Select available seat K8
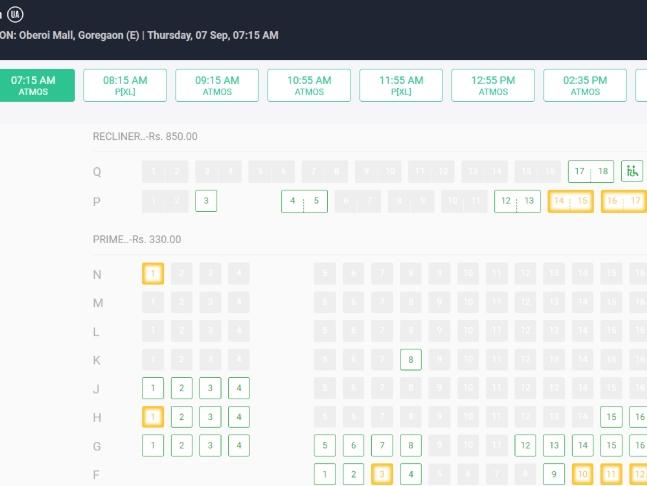Viewport: 647px width, 486px height. 411,359
